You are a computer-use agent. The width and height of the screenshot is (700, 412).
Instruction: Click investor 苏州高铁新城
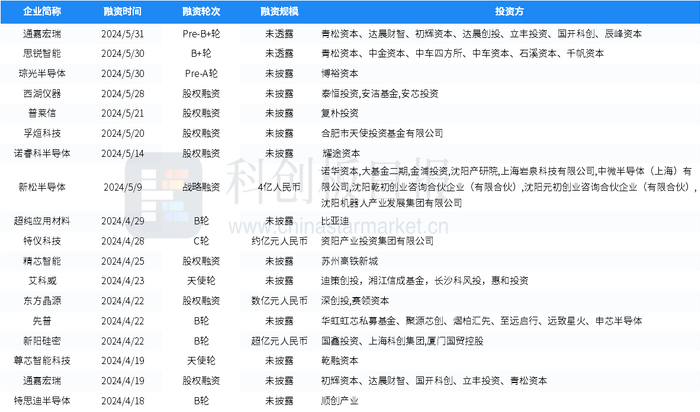[350, 261]
